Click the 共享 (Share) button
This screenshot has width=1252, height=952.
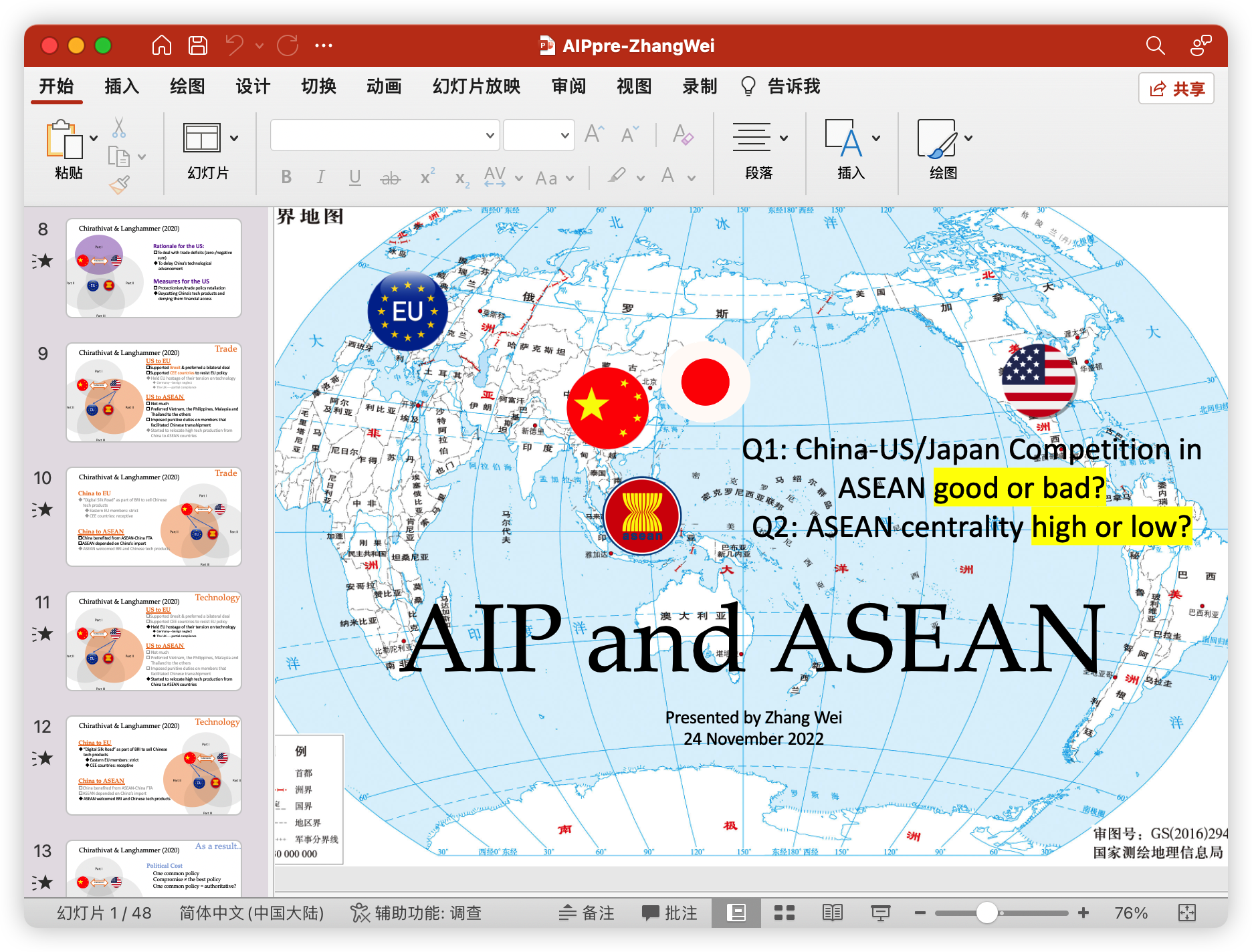(1176, 88)
